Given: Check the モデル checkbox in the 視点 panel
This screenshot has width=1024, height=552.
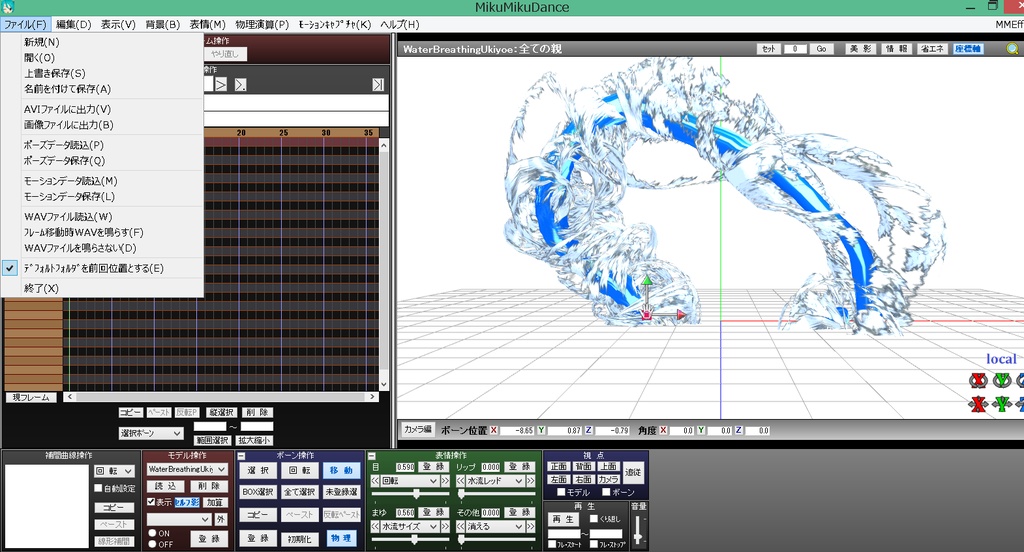Looking at the screenshot, I should point(561,492).
